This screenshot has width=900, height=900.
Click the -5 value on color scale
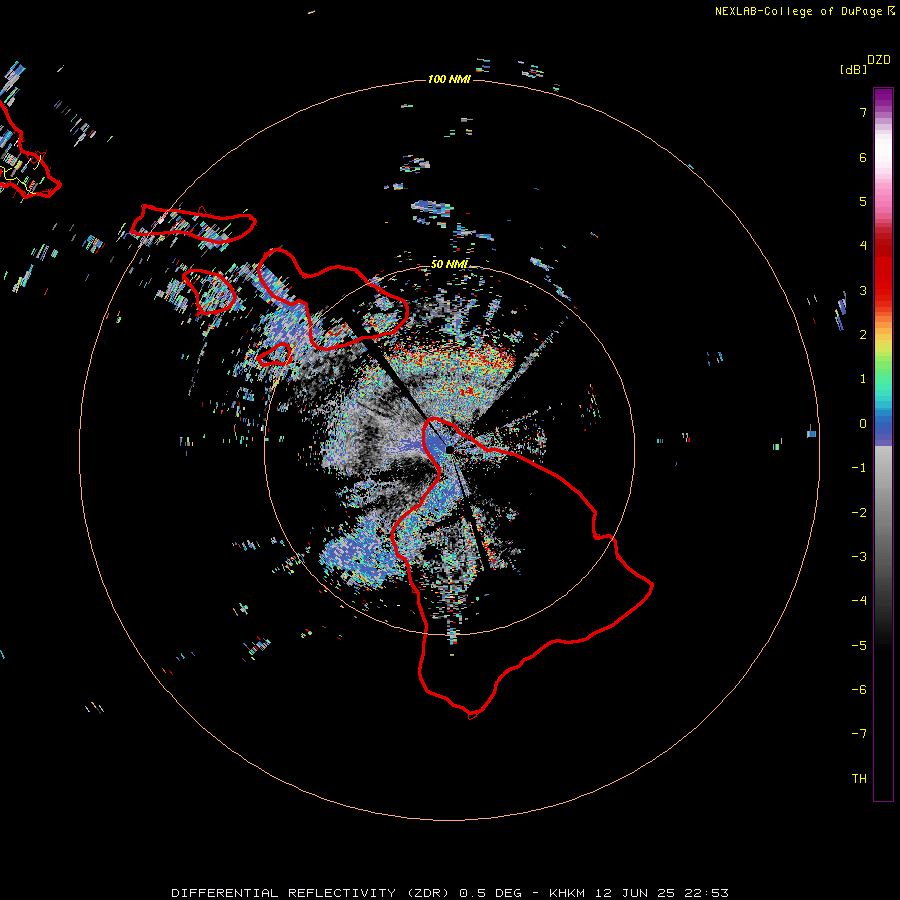pos(859,646)
